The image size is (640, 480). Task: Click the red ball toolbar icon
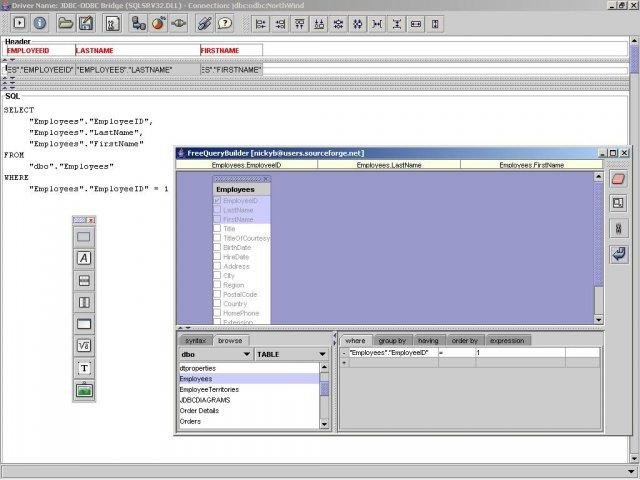(x=159, y=23)
